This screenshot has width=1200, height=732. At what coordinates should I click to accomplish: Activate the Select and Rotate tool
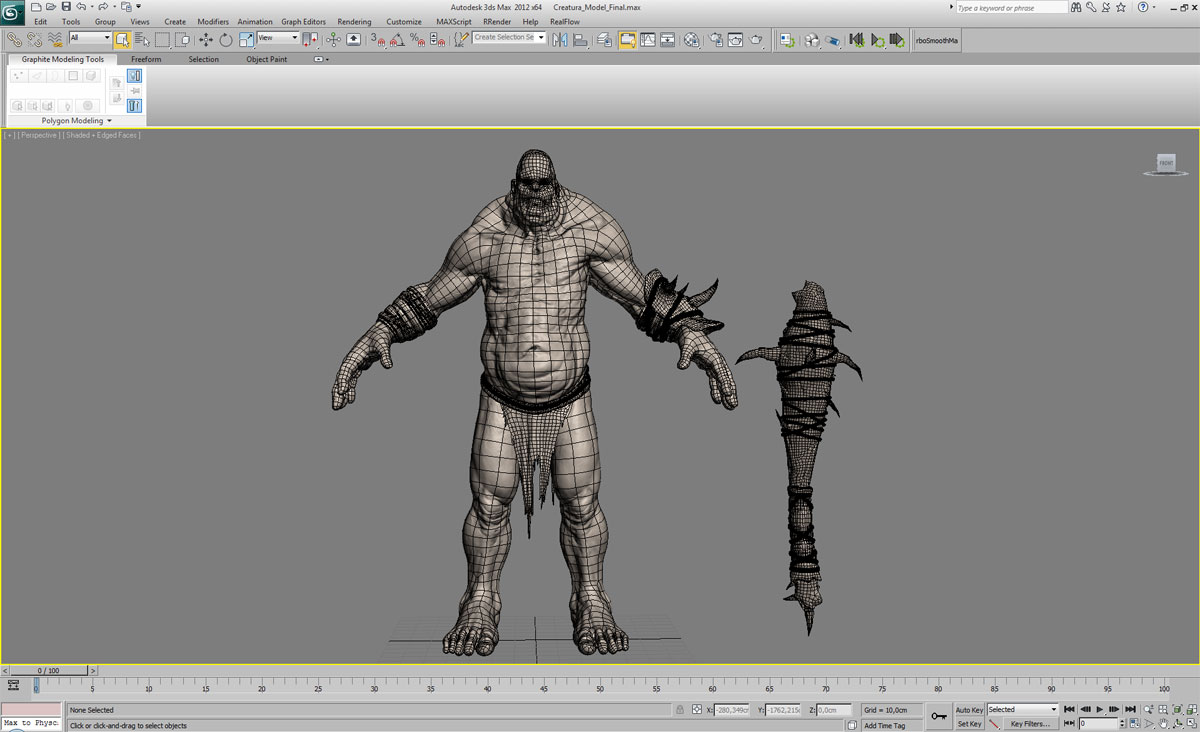[226, 40]
